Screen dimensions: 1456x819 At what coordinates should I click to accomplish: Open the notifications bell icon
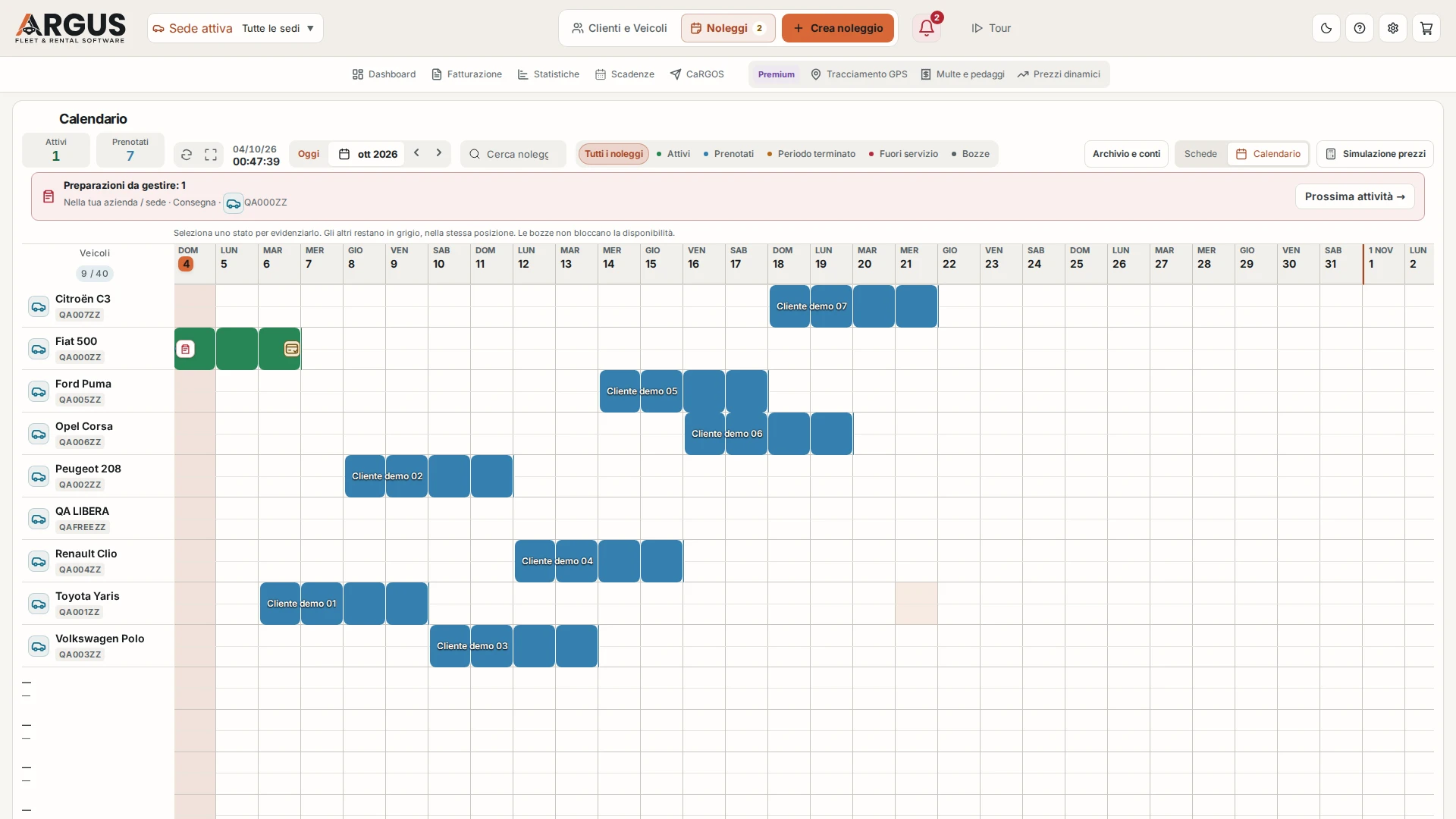(926, 28)
